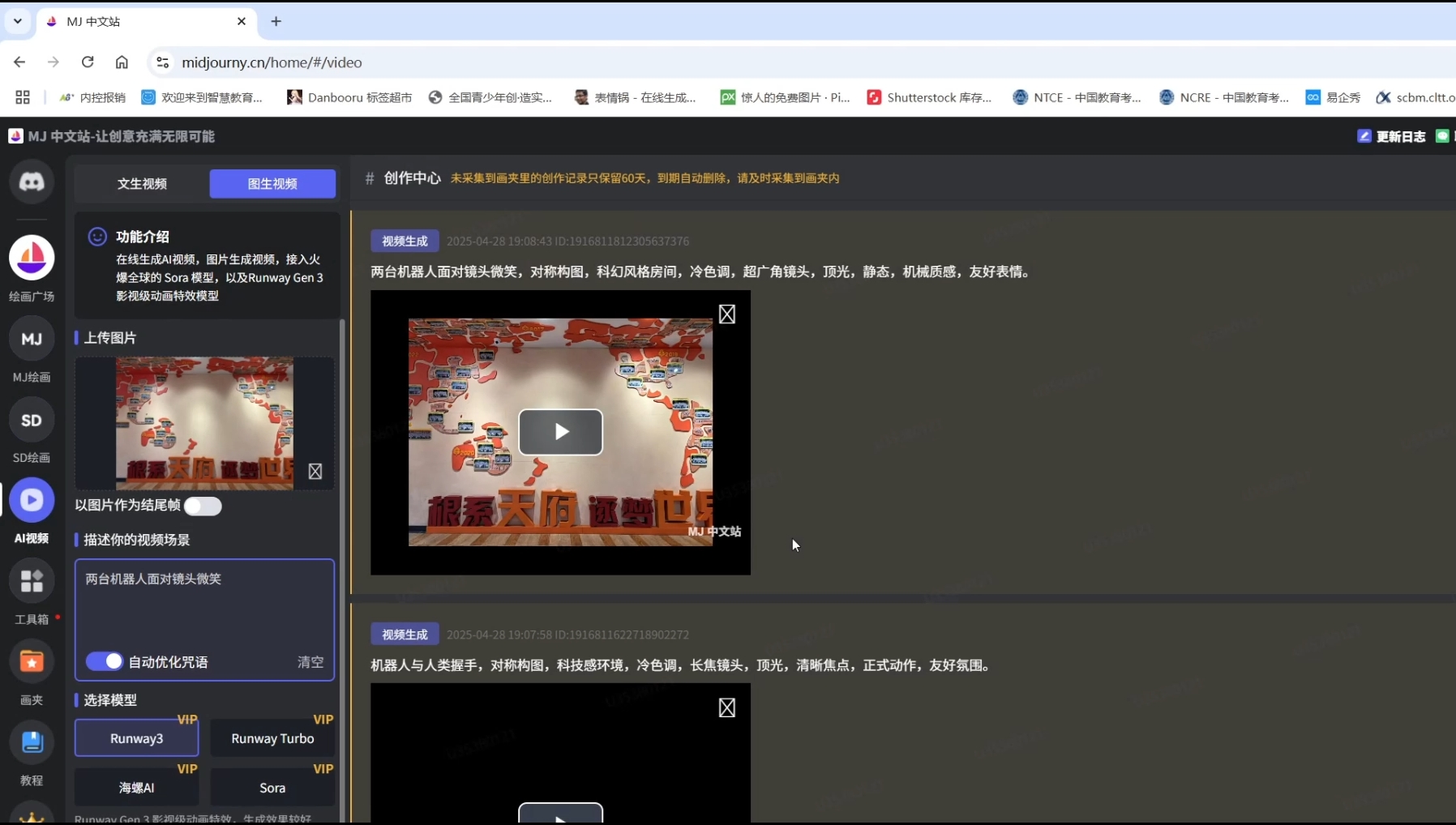
Task: Open the Discord icon in sidebar
Action: (32, 182)
